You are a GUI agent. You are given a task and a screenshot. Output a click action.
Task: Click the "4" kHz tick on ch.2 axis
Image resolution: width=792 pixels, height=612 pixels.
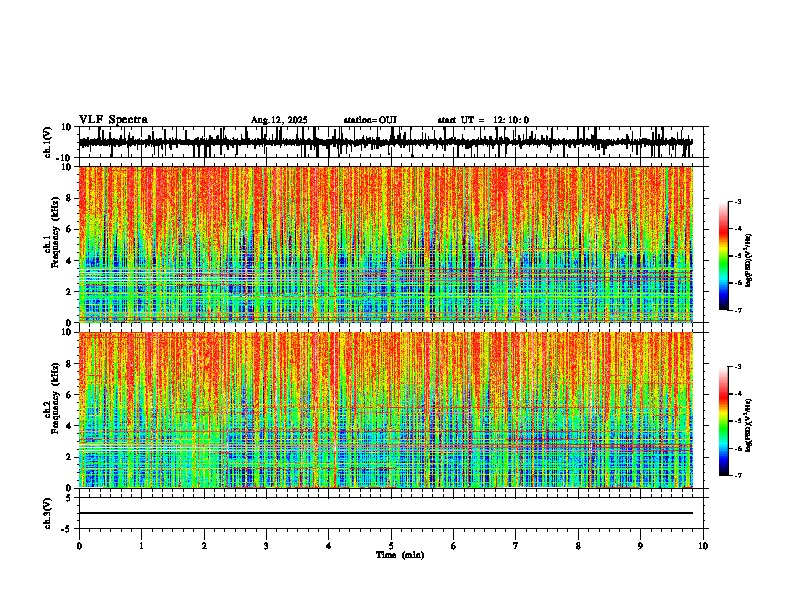tap(69, 426)
